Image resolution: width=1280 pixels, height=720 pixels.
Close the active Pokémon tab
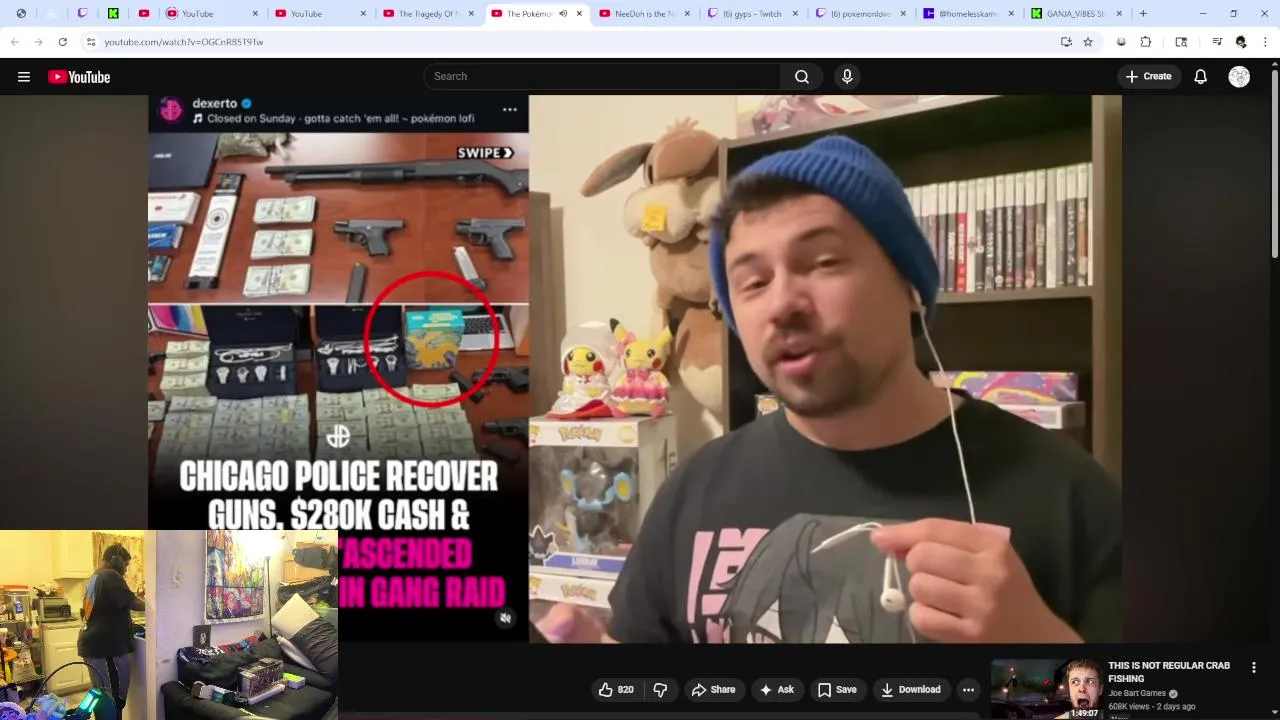(579, 14)
